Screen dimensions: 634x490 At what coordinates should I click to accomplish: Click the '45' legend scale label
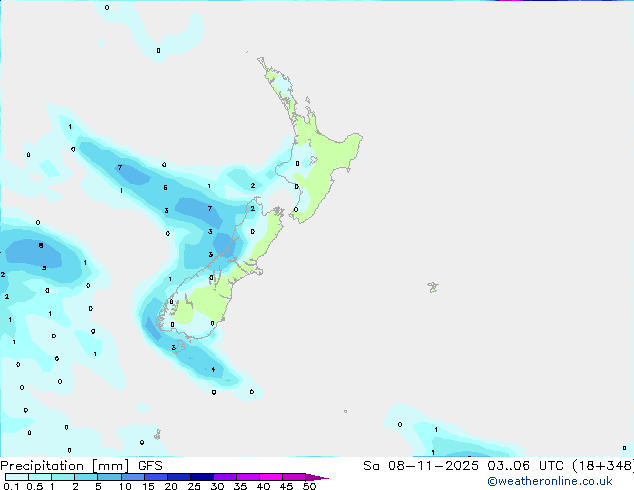[x=286, y=486]
